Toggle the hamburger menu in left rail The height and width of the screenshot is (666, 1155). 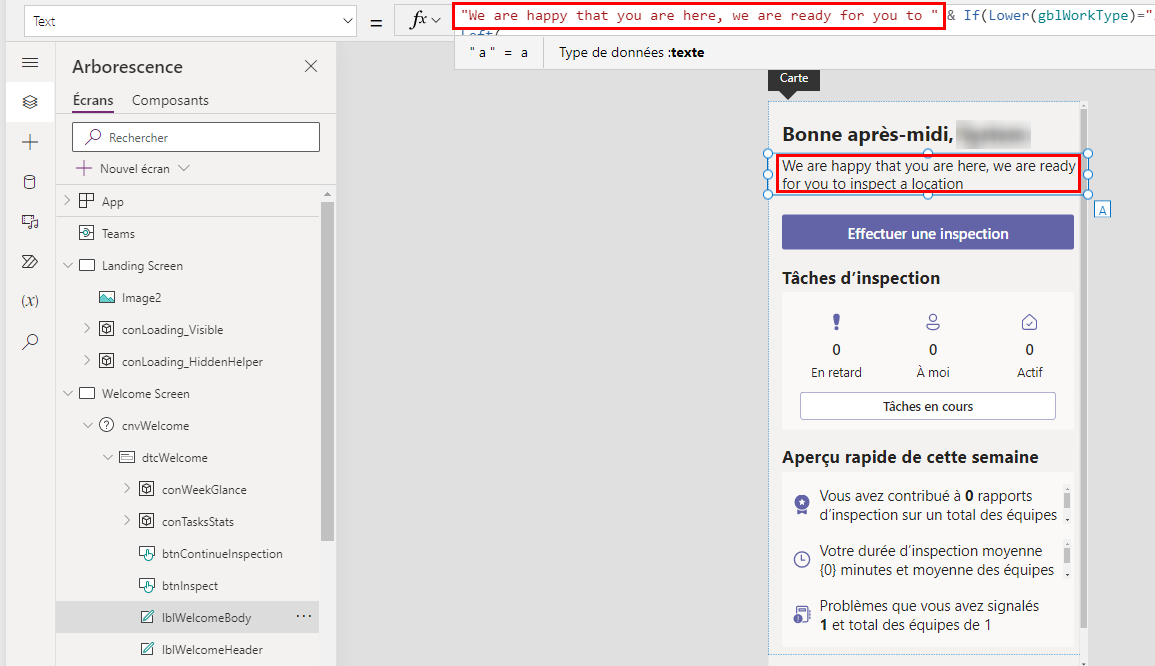30,63
